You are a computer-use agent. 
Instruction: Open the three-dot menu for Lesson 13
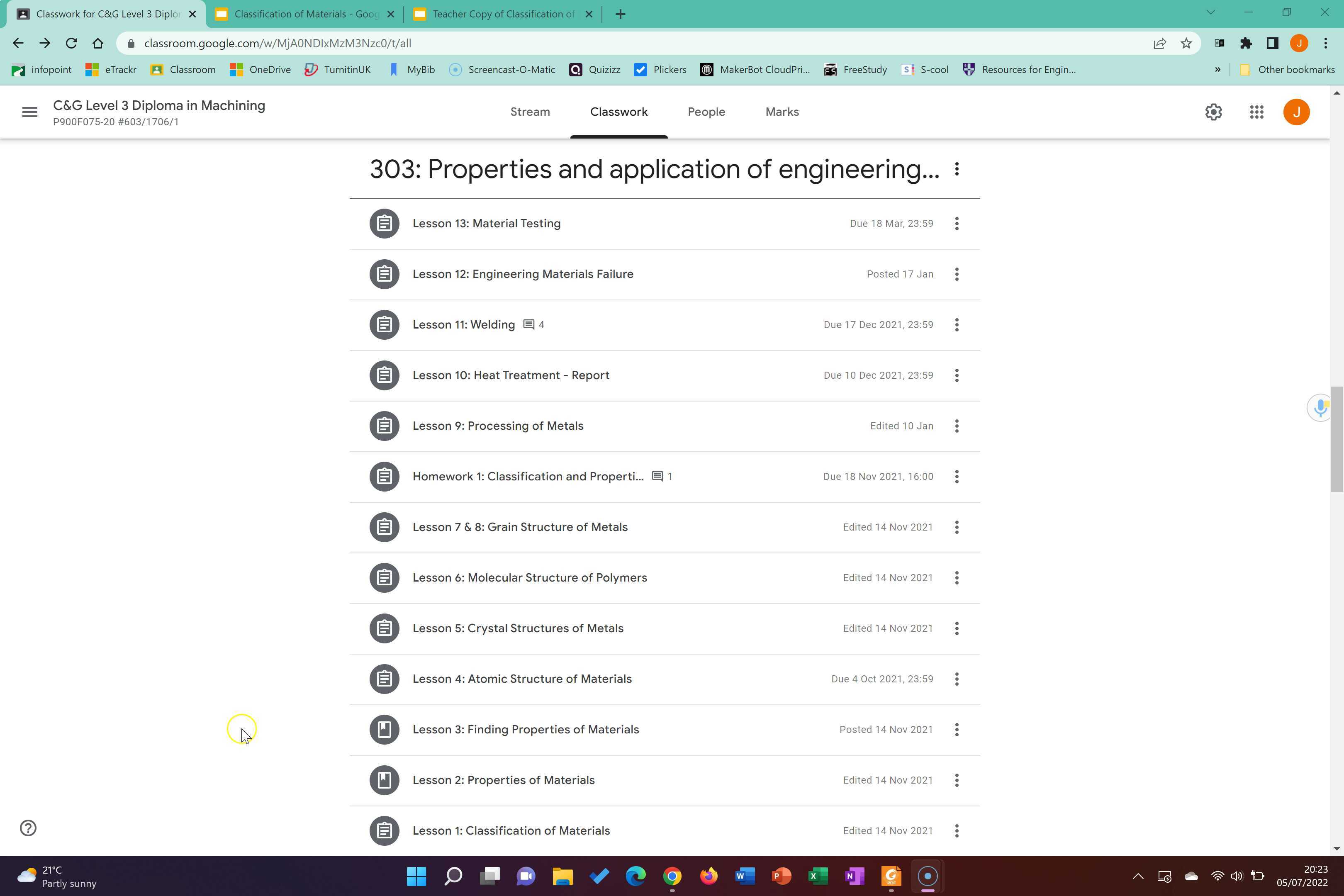957,224
